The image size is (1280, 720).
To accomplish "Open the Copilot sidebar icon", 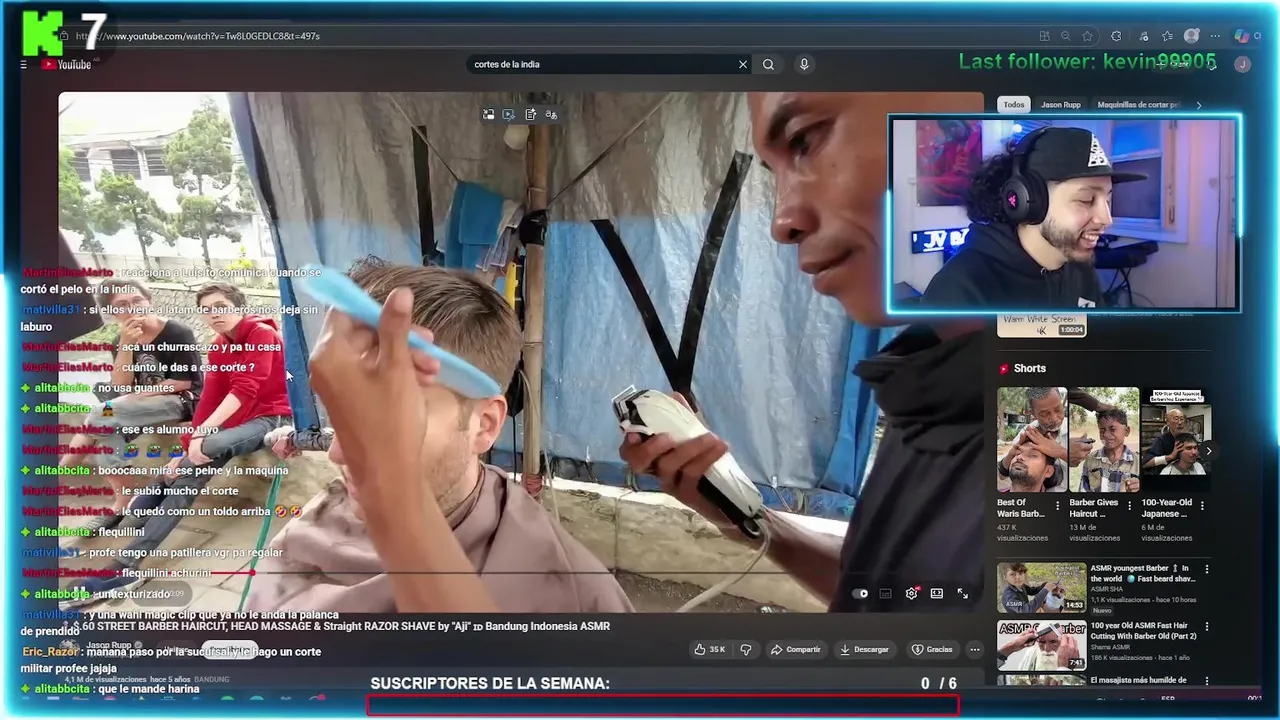I will pos(1242,36).
